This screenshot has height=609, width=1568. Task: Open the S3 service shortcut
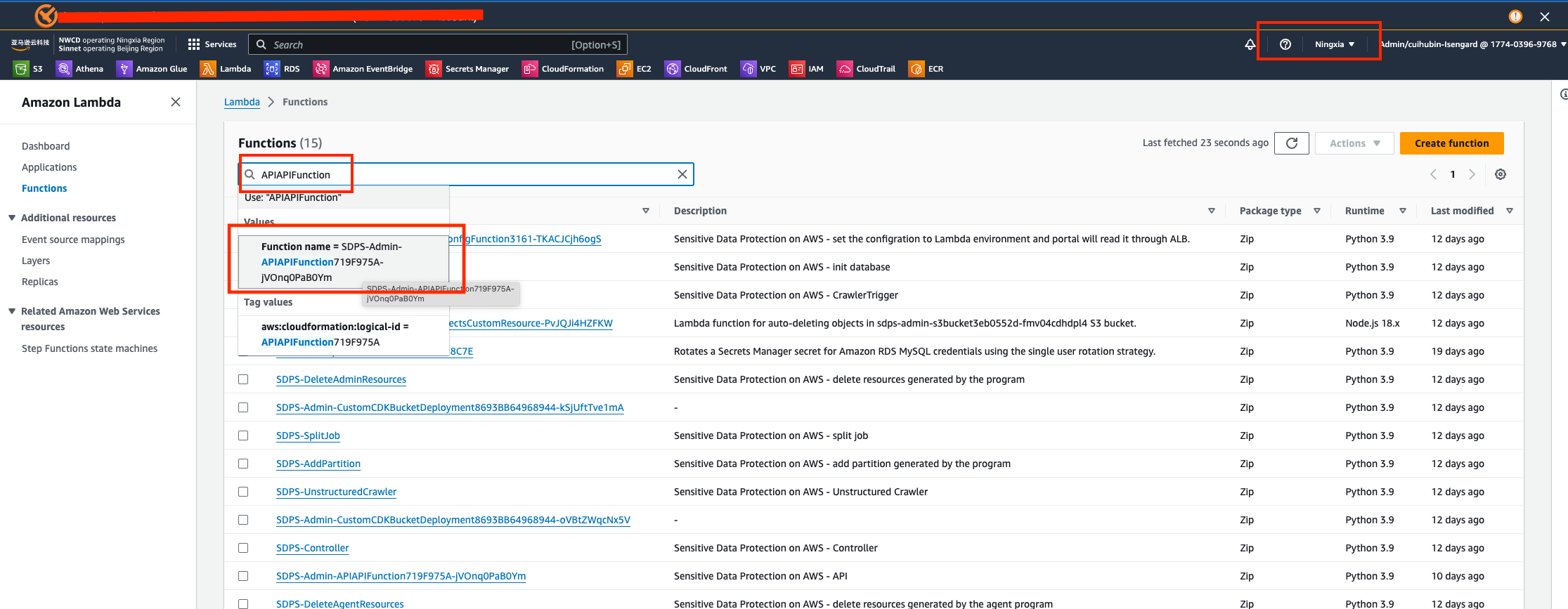(29, 69)
